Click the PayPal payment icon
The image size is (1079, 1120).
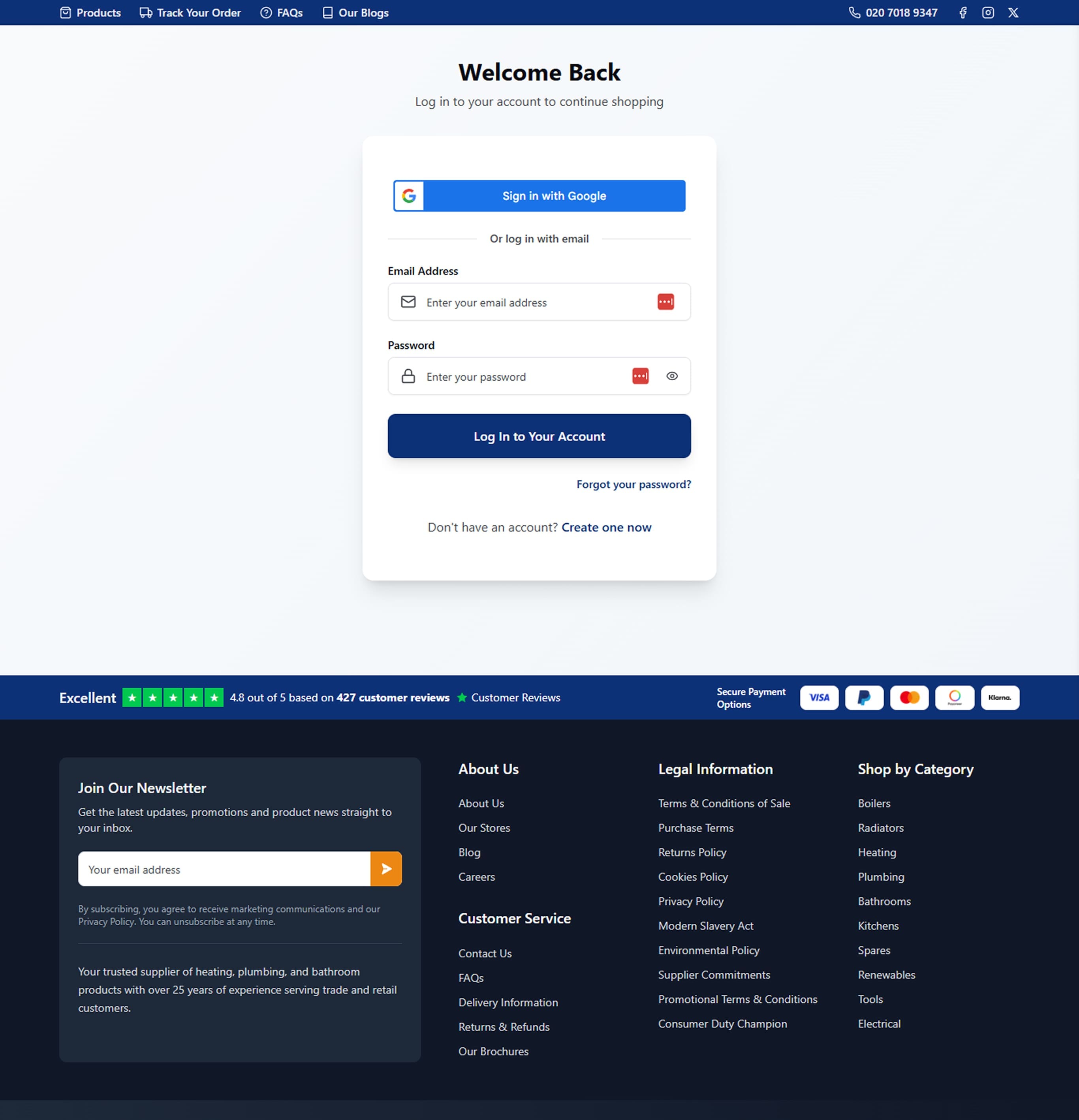[x=864, y=697]
